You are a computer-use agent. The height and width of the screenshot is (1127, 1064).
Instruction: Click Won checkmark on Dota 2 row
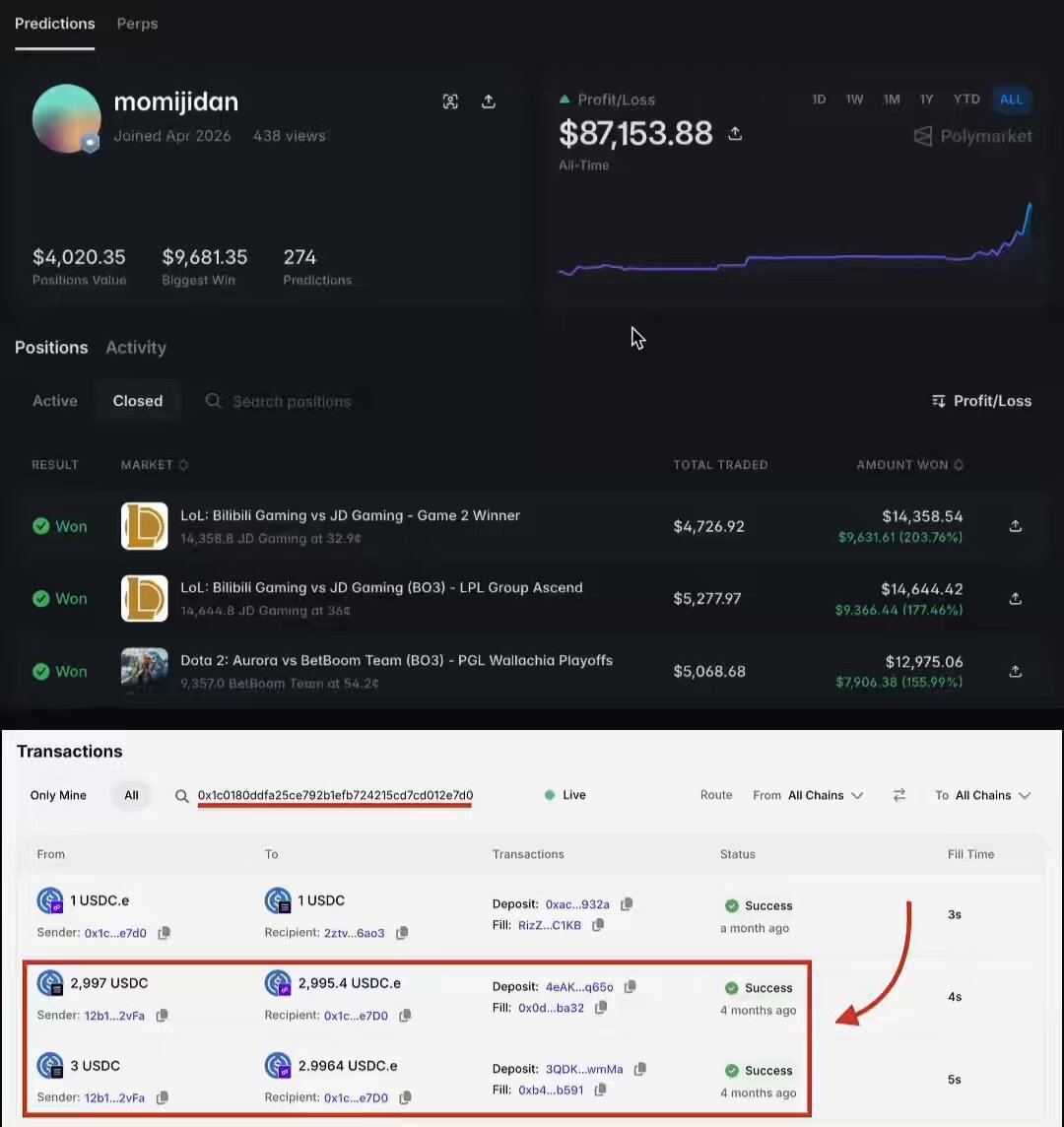point(41,671)
